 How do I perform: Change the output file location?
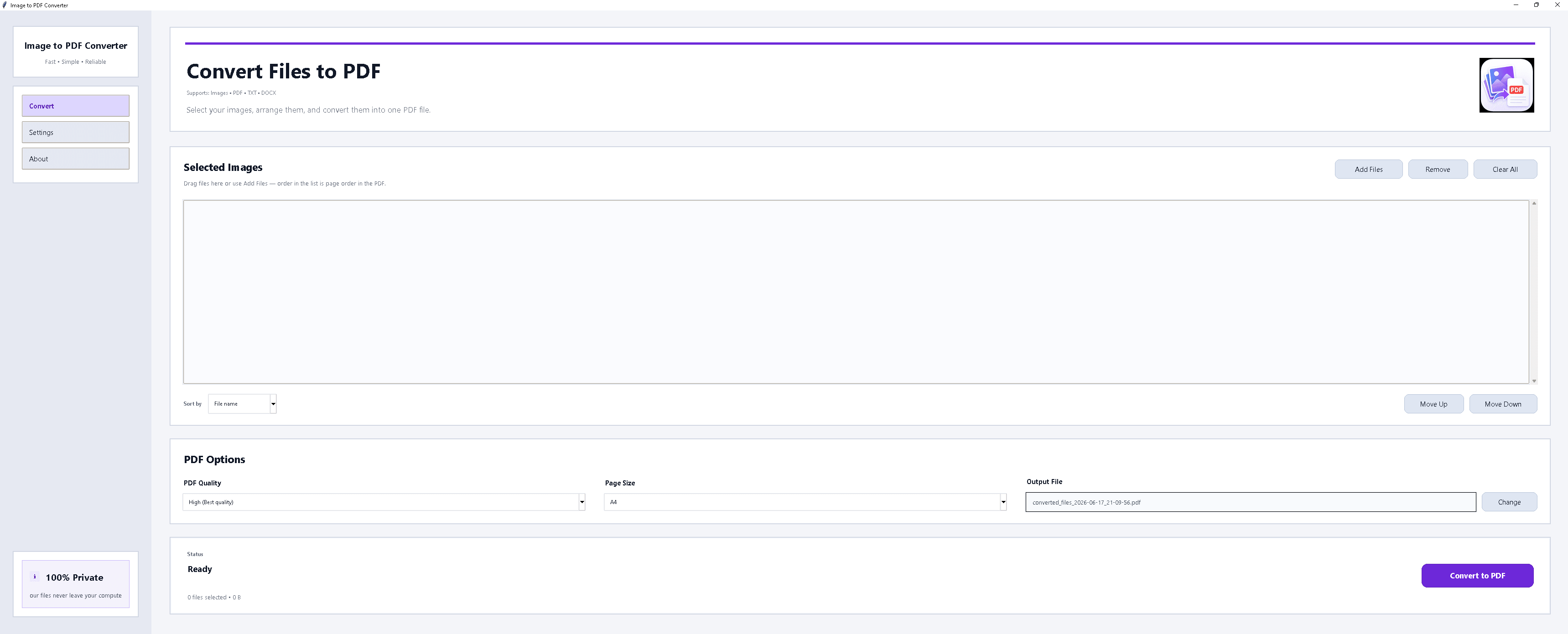click(x=1509, y=502)
